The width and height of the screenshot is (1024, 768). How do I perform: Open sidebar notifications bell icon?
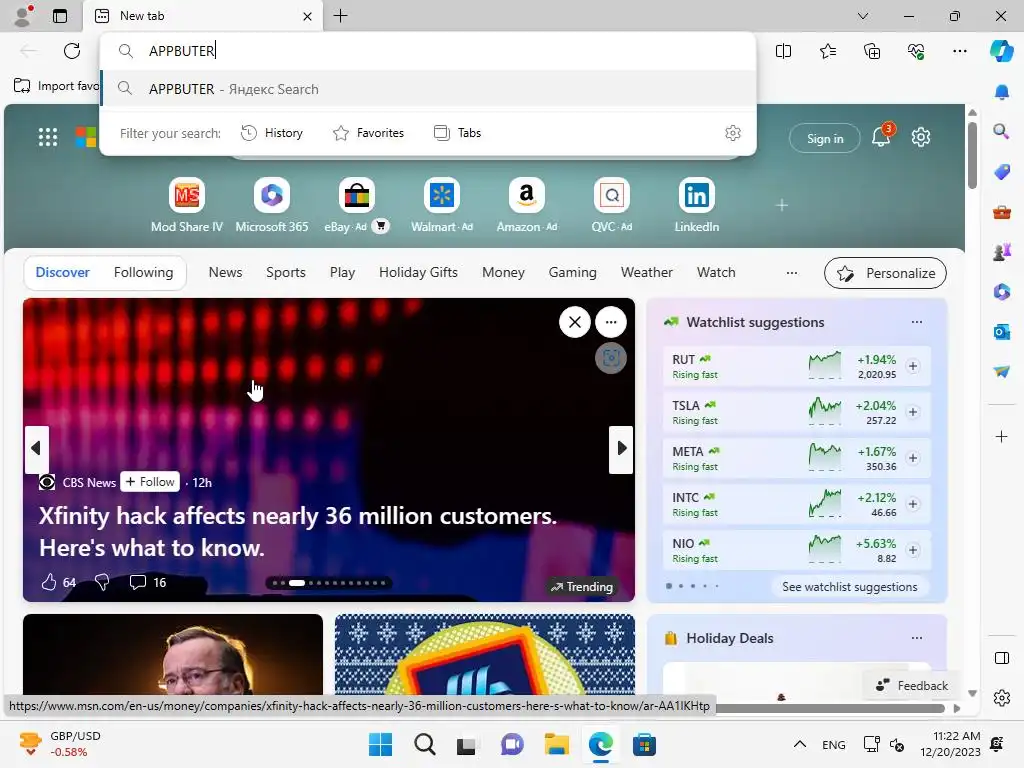(x=1001, y=92)
